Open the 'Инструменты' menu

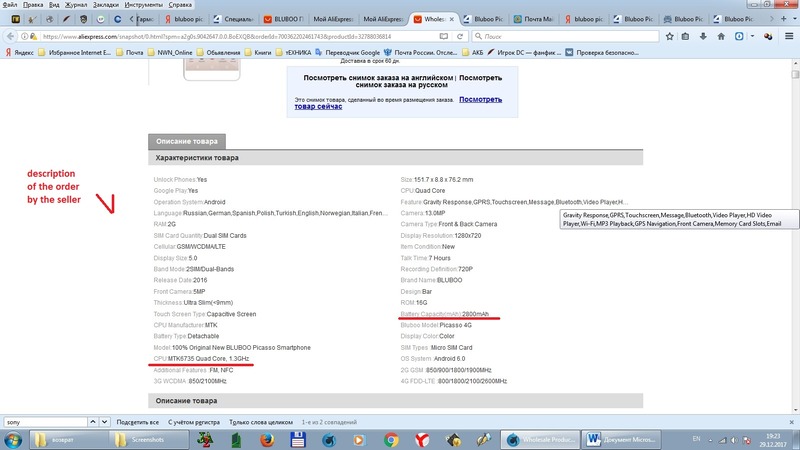pos(143,5)
